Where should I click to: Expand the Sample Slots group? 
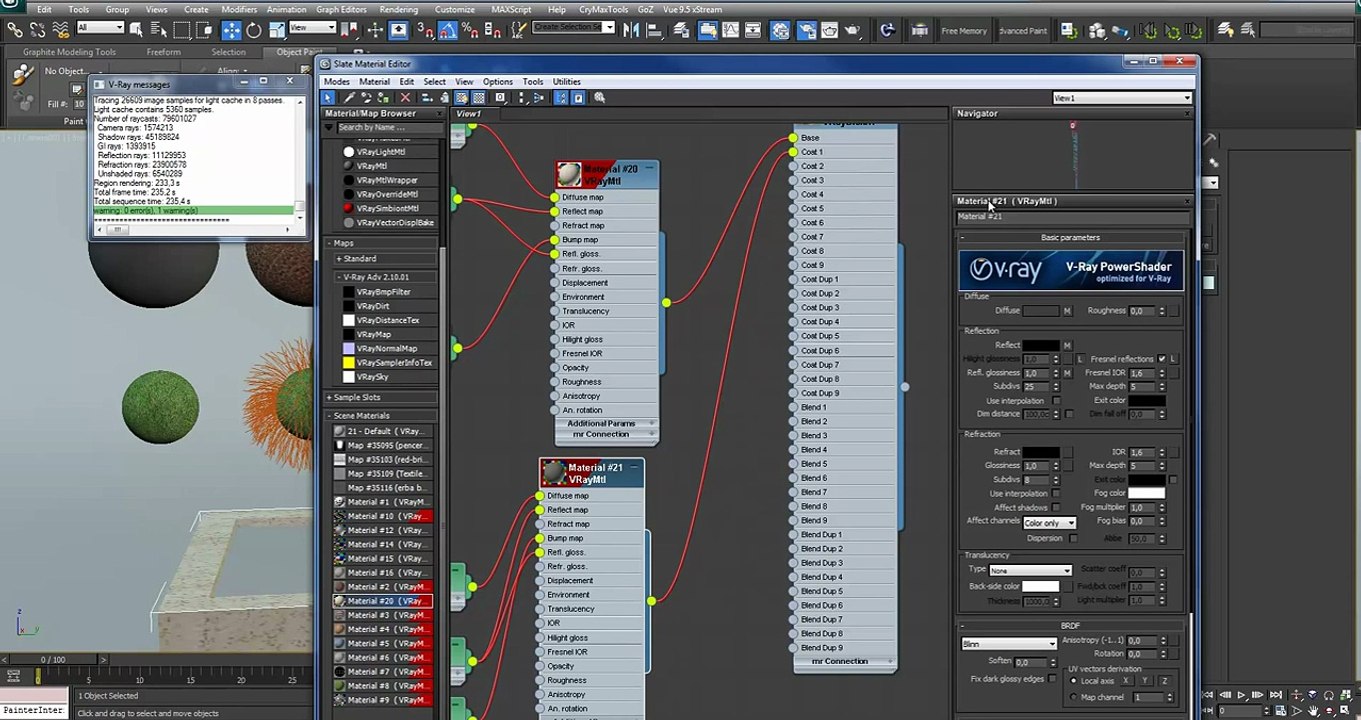[x=329, y=398]
